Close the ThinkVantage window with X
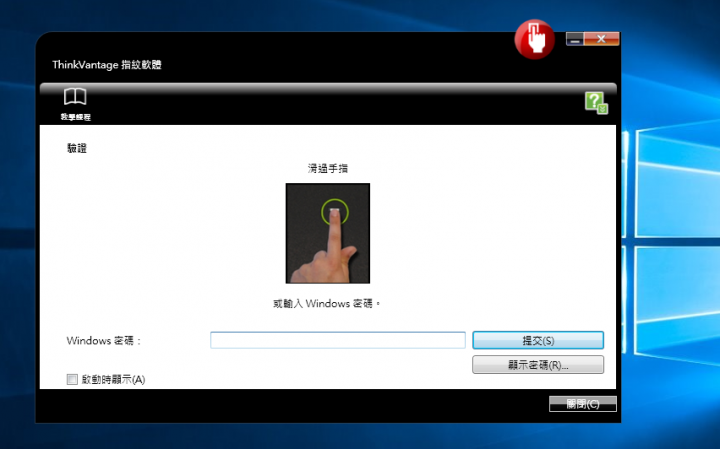Screen dimensions: 720x449 click(601, 39)
